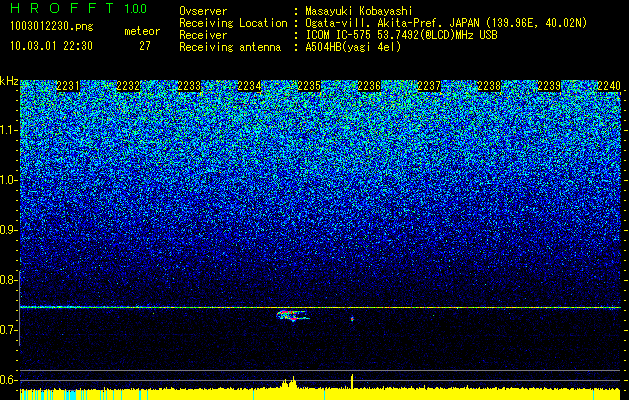This screenshot has height=400, width=629.
Task: Select the version number 1.0.0
Action: tap(136, 8)
